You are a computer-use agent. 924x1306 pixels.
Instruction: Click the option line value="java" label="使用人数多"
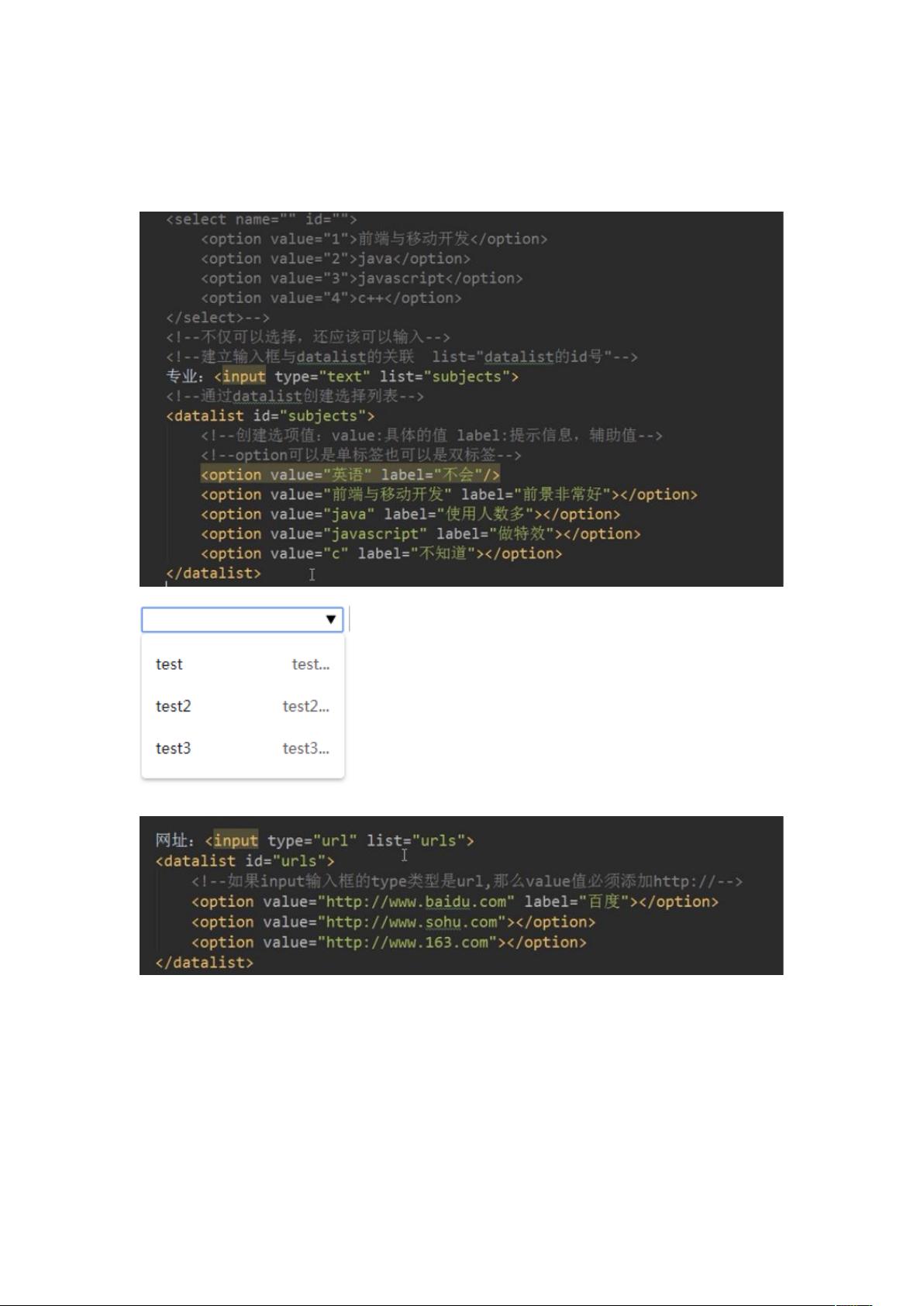coord(410,514)
